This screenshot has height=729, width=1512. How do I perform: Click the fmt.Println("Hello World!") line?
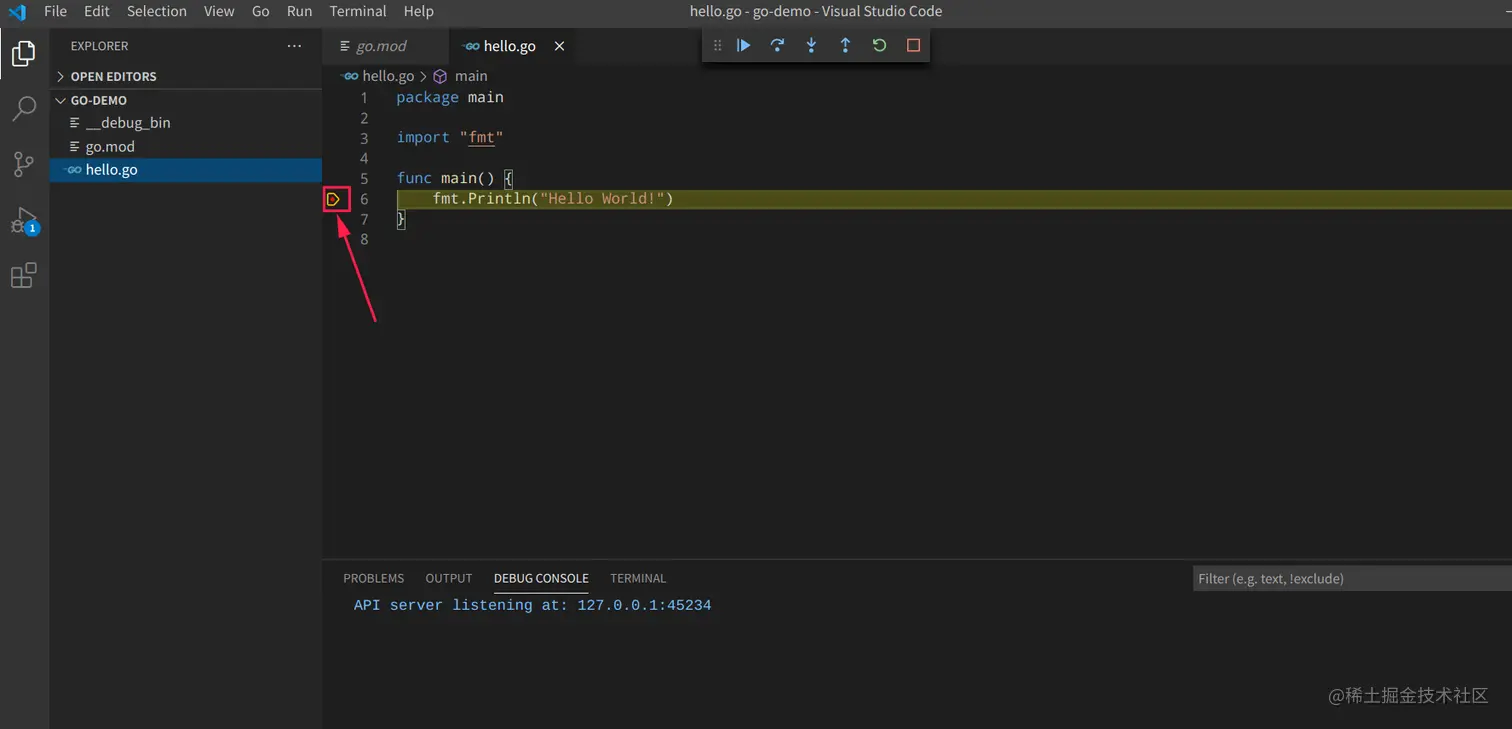tap(553, 199)
